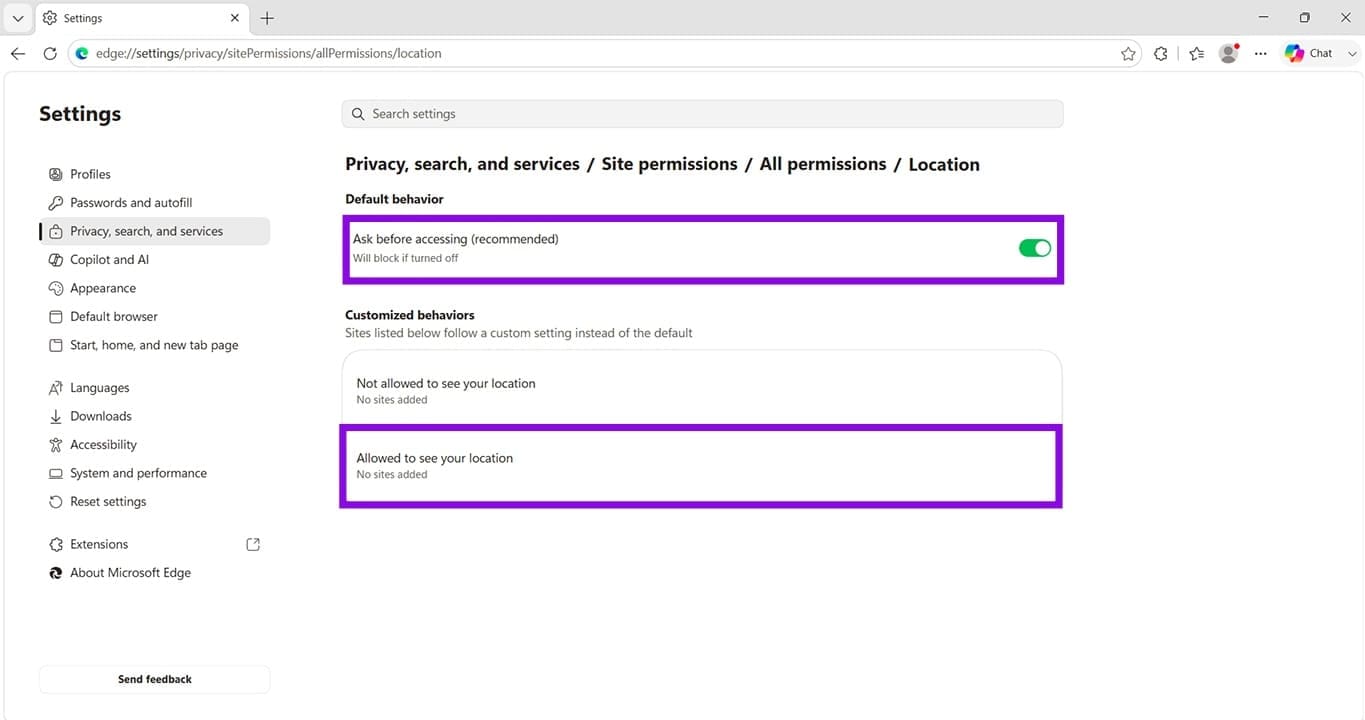This screenshot has width=1365, height=720.
Task: Click the Extensions external link icon
Action: 253,544
